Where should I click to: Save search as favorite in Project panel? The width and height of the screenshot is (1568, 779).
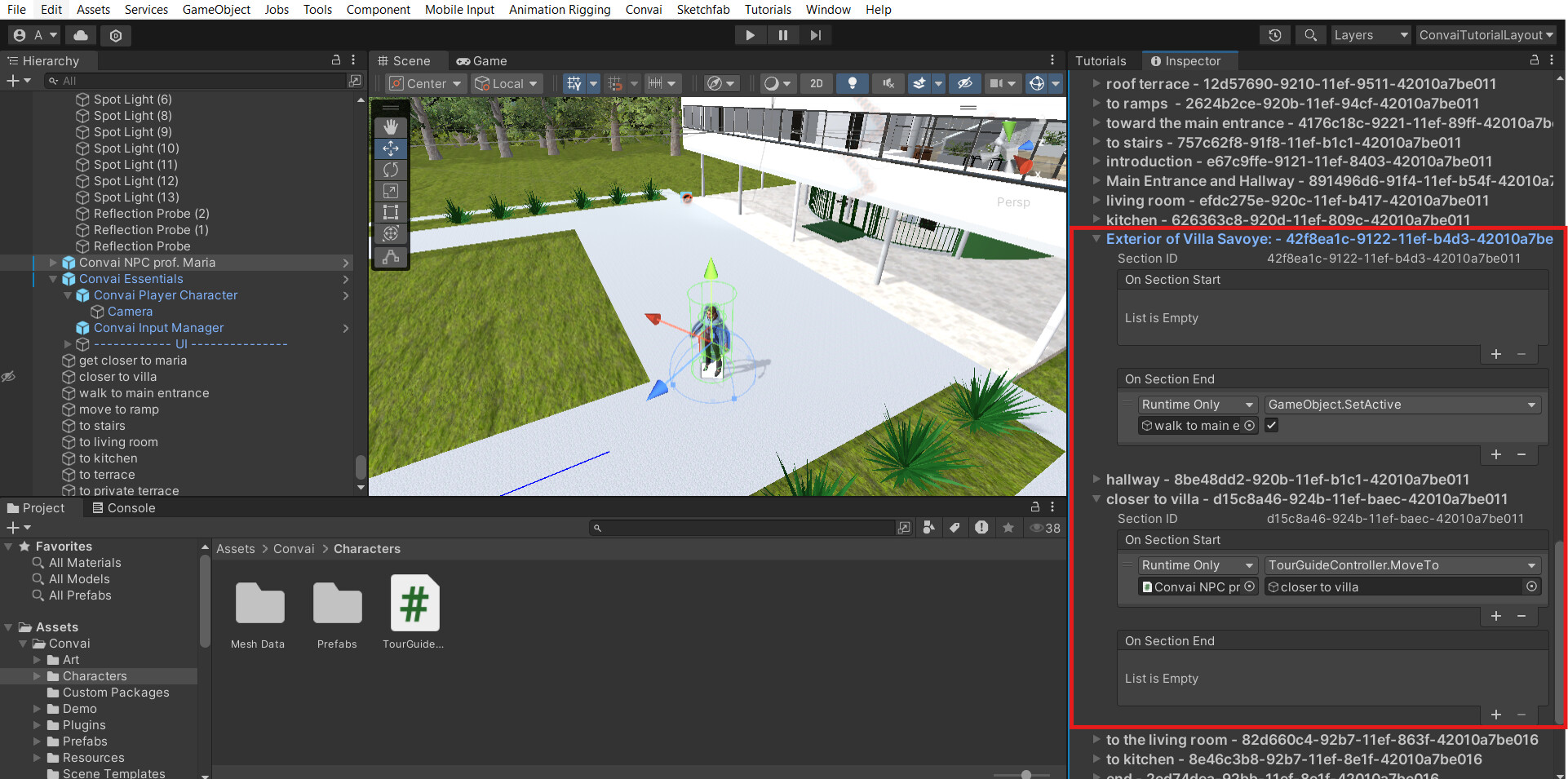tap(1008, 528)
